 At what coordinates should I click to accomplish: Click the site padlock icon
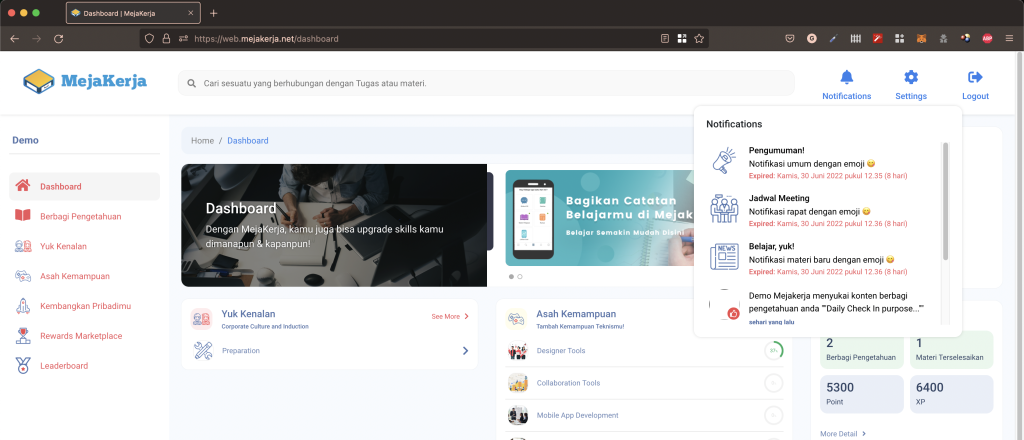point(167,39)
